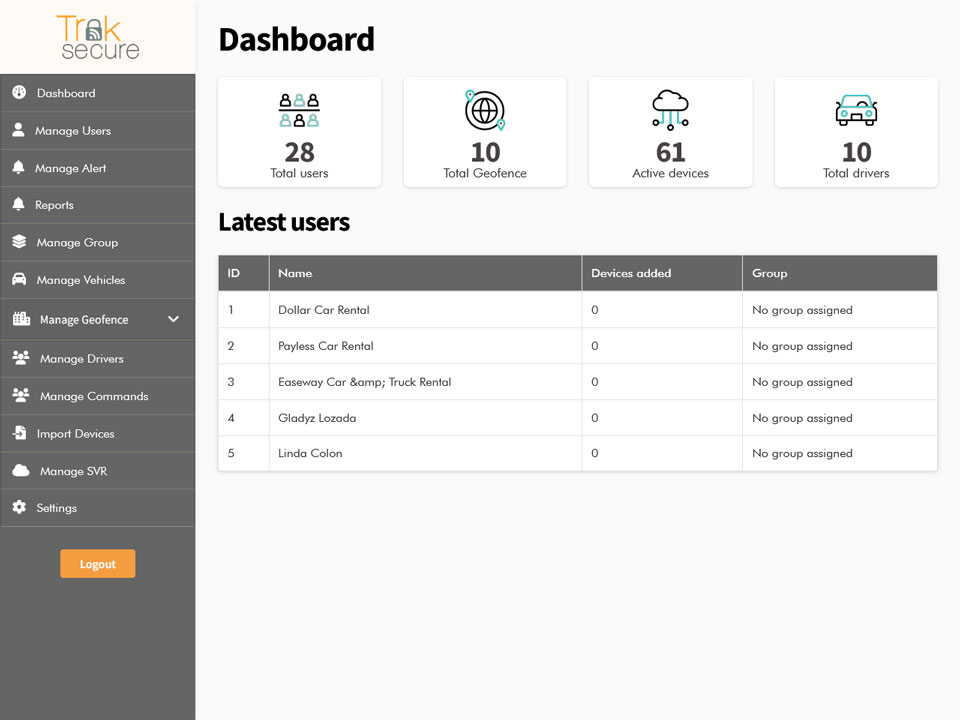Screen dimensions: 960x720
Task: Click the Name column header
Action: [x=295, y=273]
